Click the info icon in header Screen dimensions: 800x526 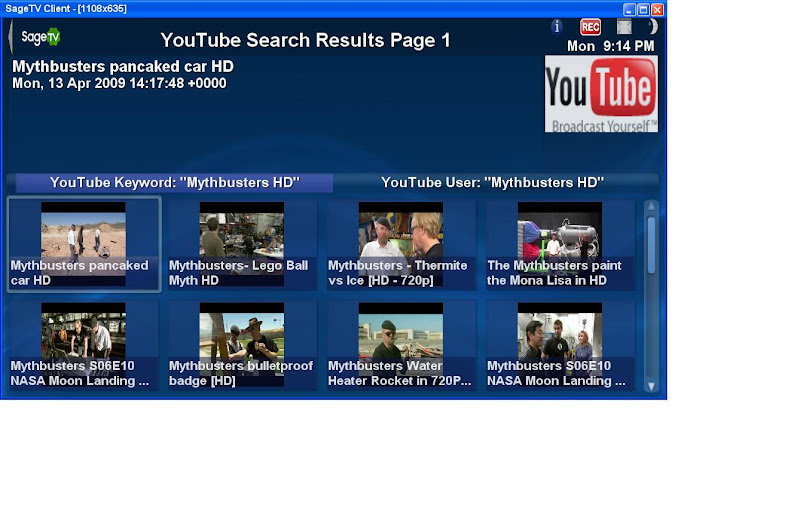pos(557,27)
